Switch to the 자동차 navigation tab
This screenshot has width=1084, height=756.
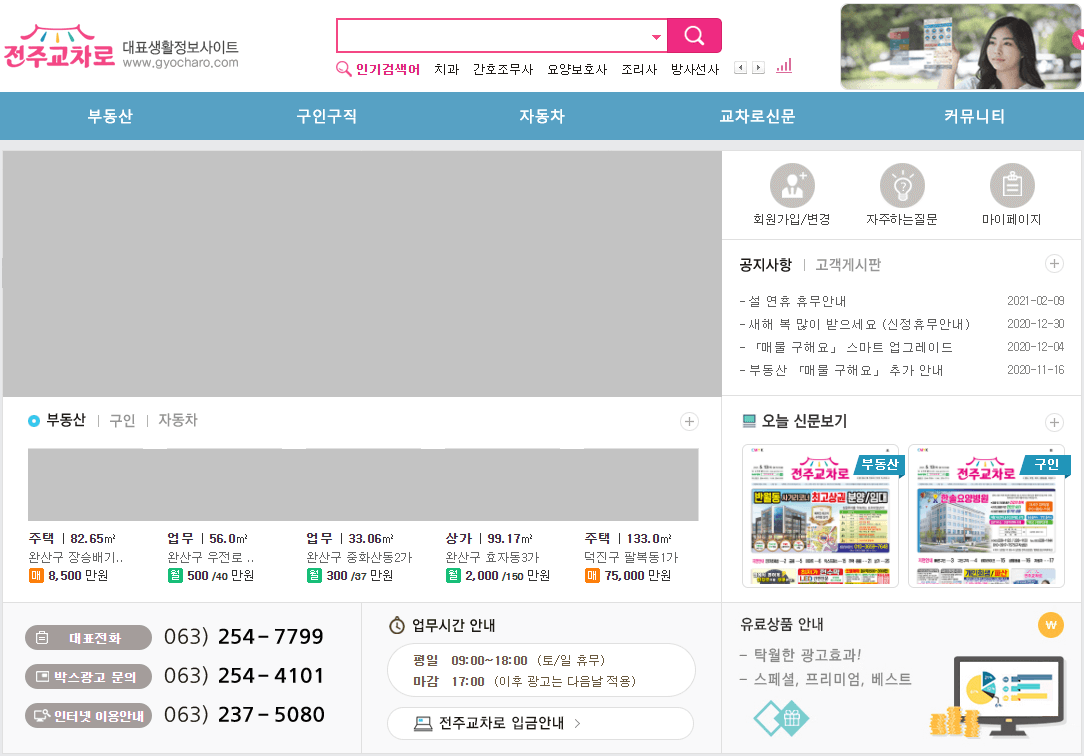(541, 116)
